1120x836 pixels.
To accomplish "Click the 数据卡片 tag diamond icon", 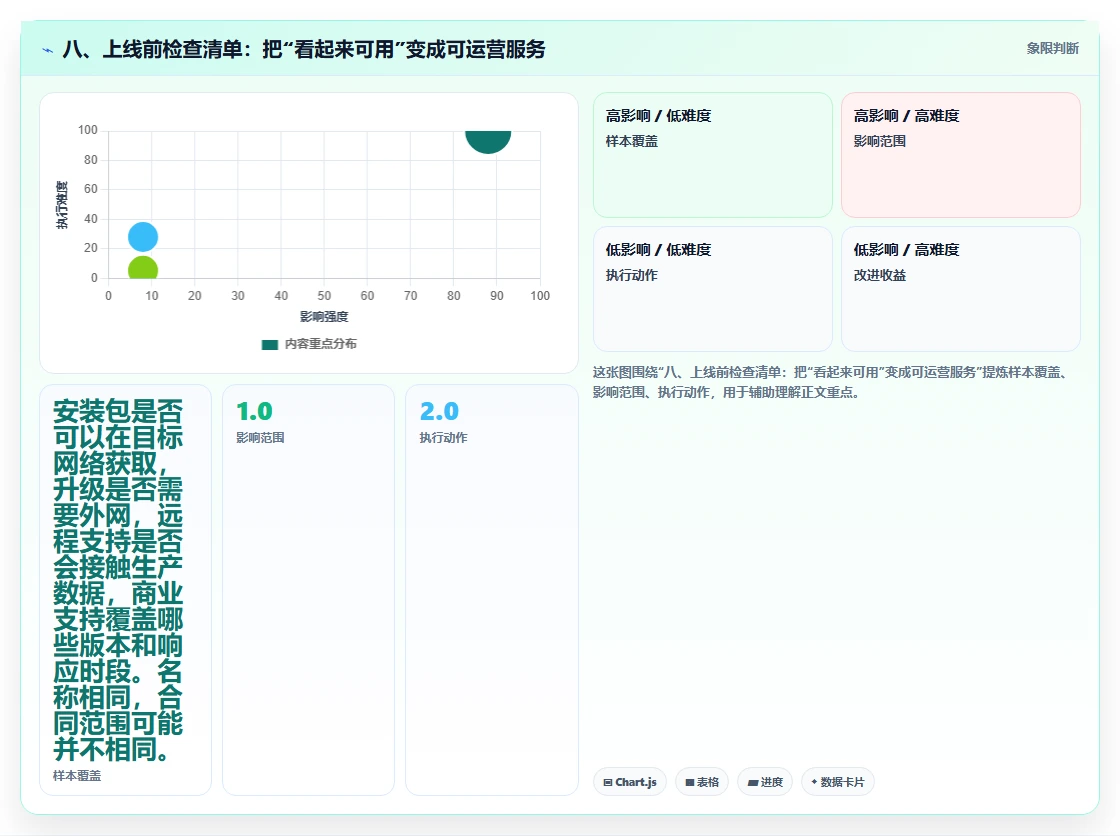I will pos(814,782).
